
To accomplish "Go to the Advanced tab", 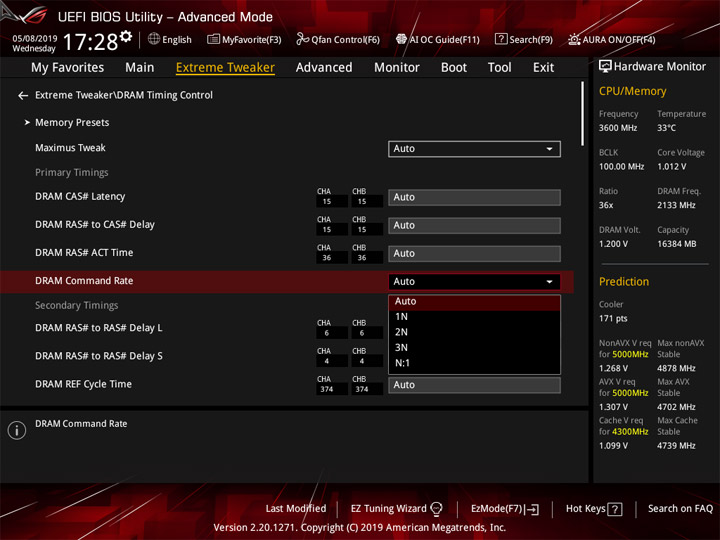I will point(324,68).
